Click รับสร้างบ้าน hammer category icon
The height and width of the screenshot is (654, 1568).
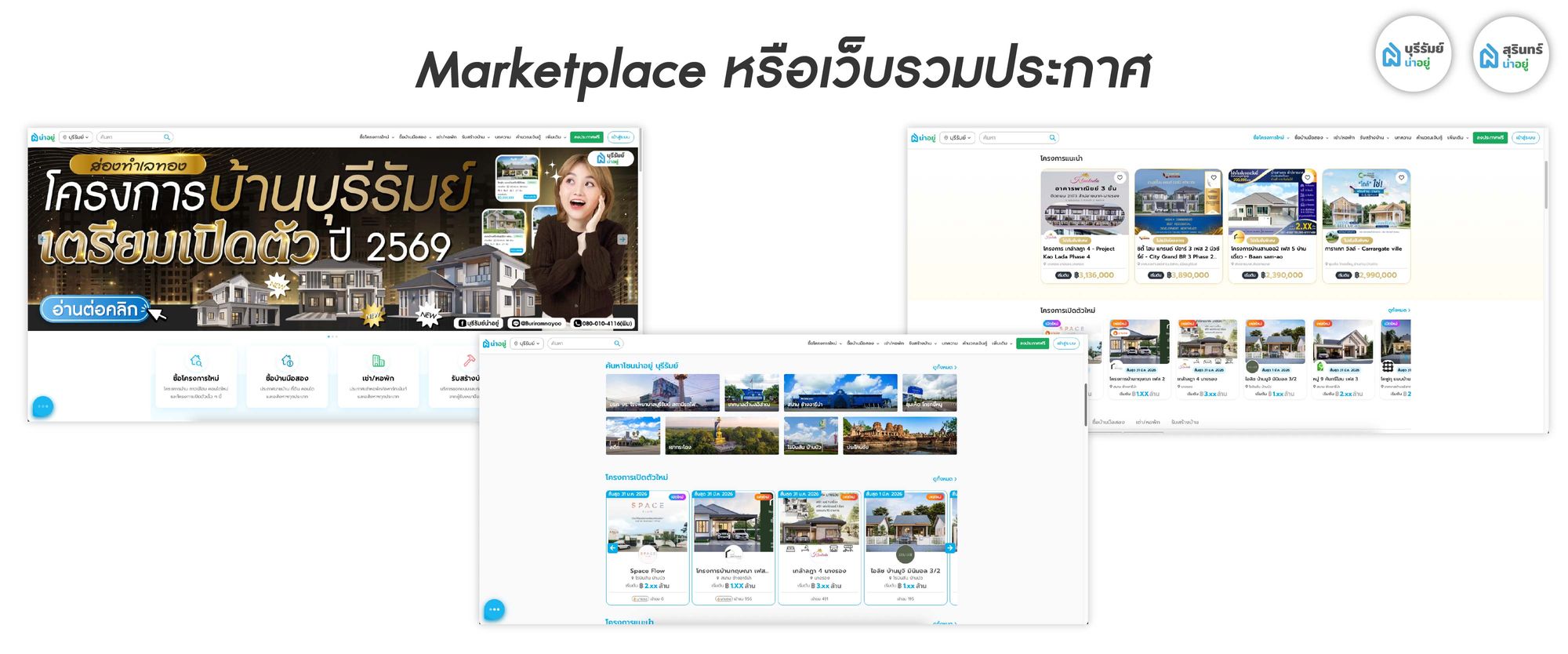[469, 361]
